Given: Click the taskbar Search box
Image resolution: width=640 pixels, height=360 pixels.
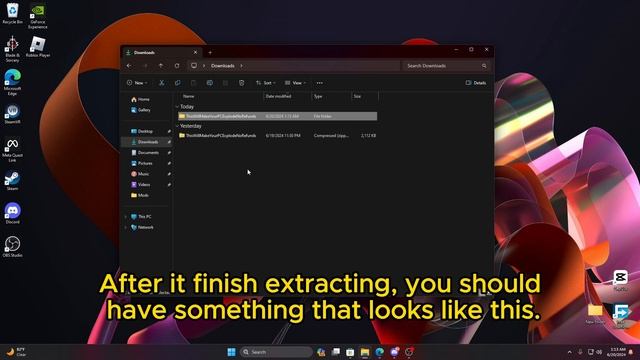Looking at the screenshot, I should (276, 352).
